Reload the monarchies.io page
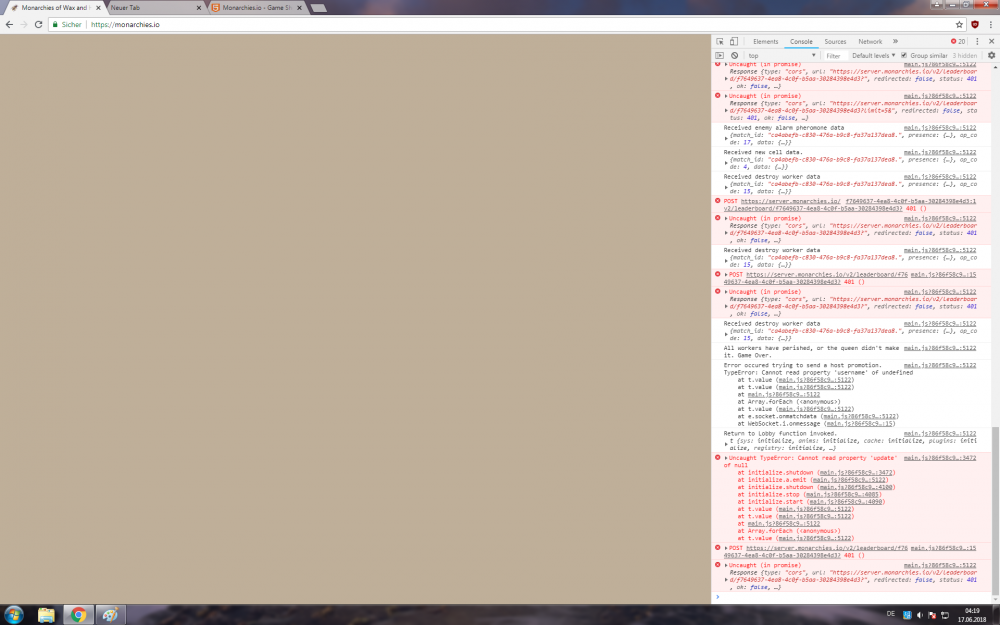The width and height of the screenshot is (1000, 625). click(x=38, y=24)
